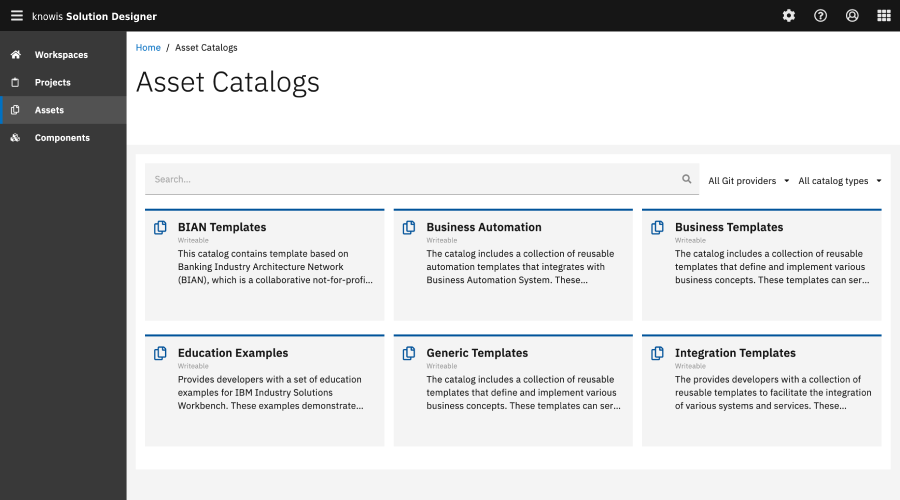Open the help question mark icon
The image size is (900, 500).
point(820,15)
